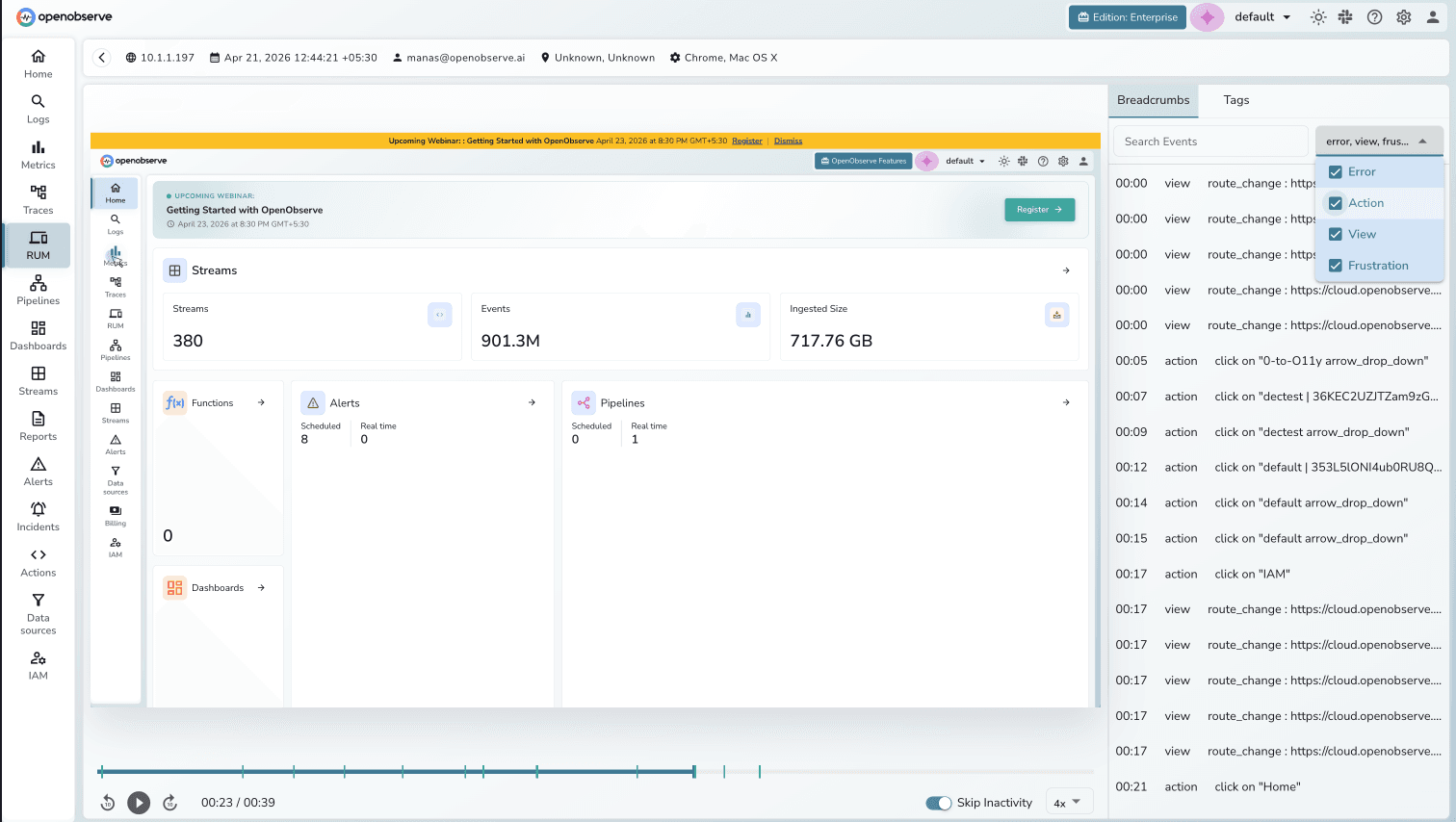The width and height of the screenshot is (1456, 822).
Task: Uncheck the Frustration filter checkbox
Action: [1335, 265]
